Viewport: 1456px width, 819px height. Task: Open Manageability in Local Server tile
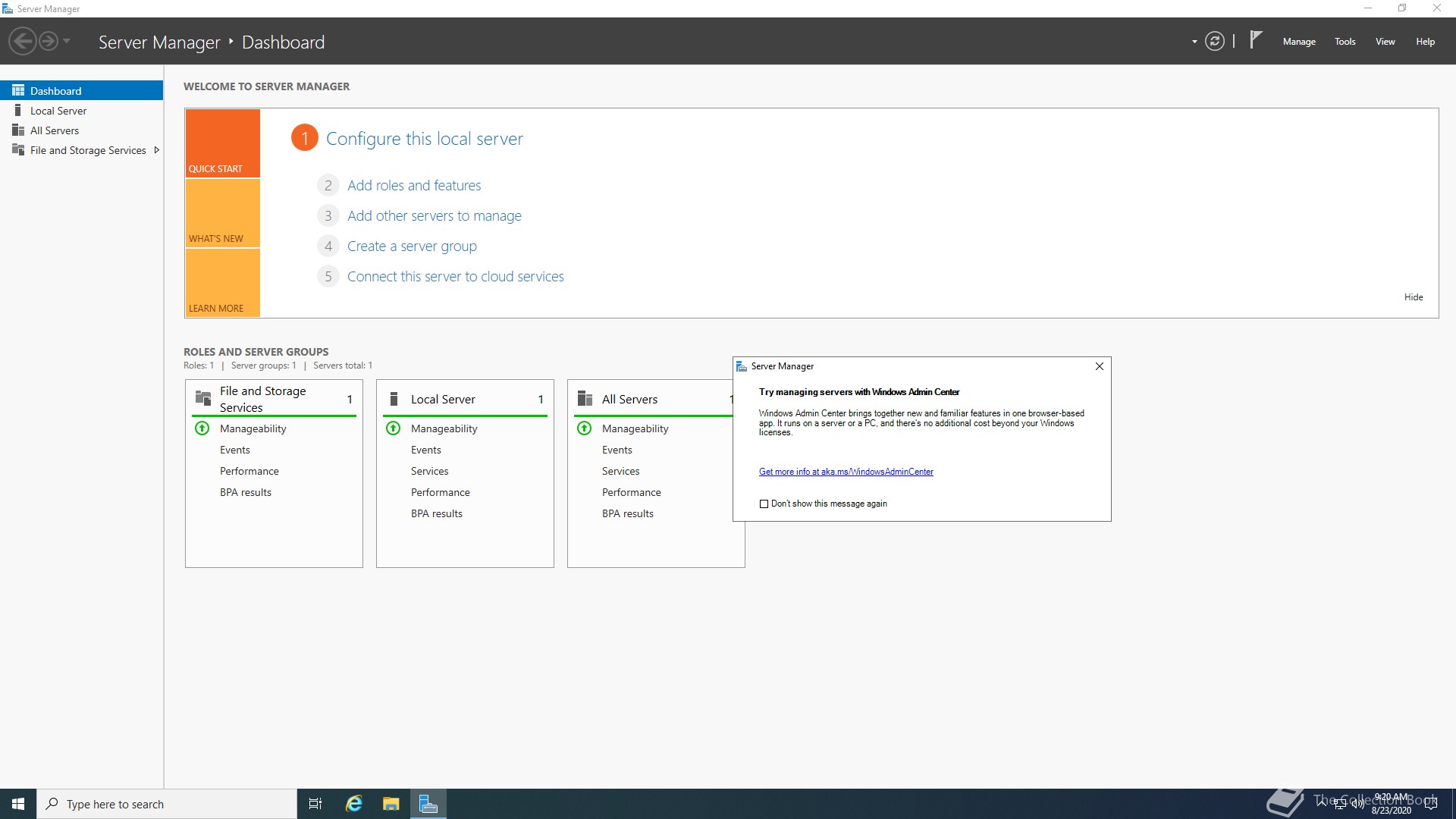click(x=444, y=428)
